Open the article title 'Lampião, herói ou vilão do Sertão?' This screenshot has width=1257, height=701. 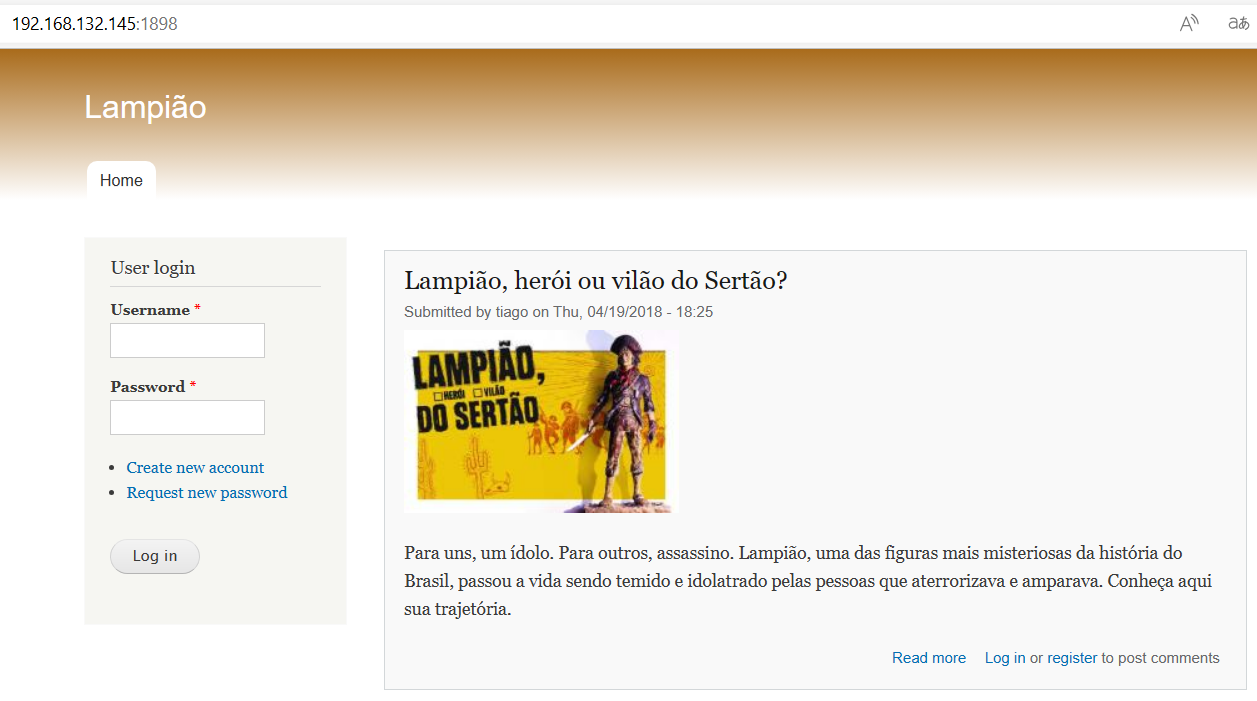point(596,280)
